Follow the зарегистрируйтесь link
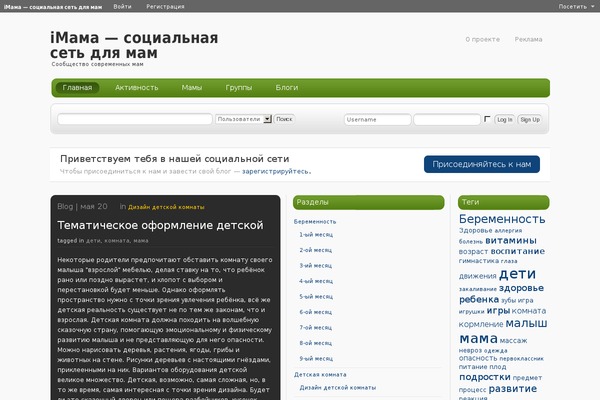This screenshot has height=400, width=600. [276, 171]
